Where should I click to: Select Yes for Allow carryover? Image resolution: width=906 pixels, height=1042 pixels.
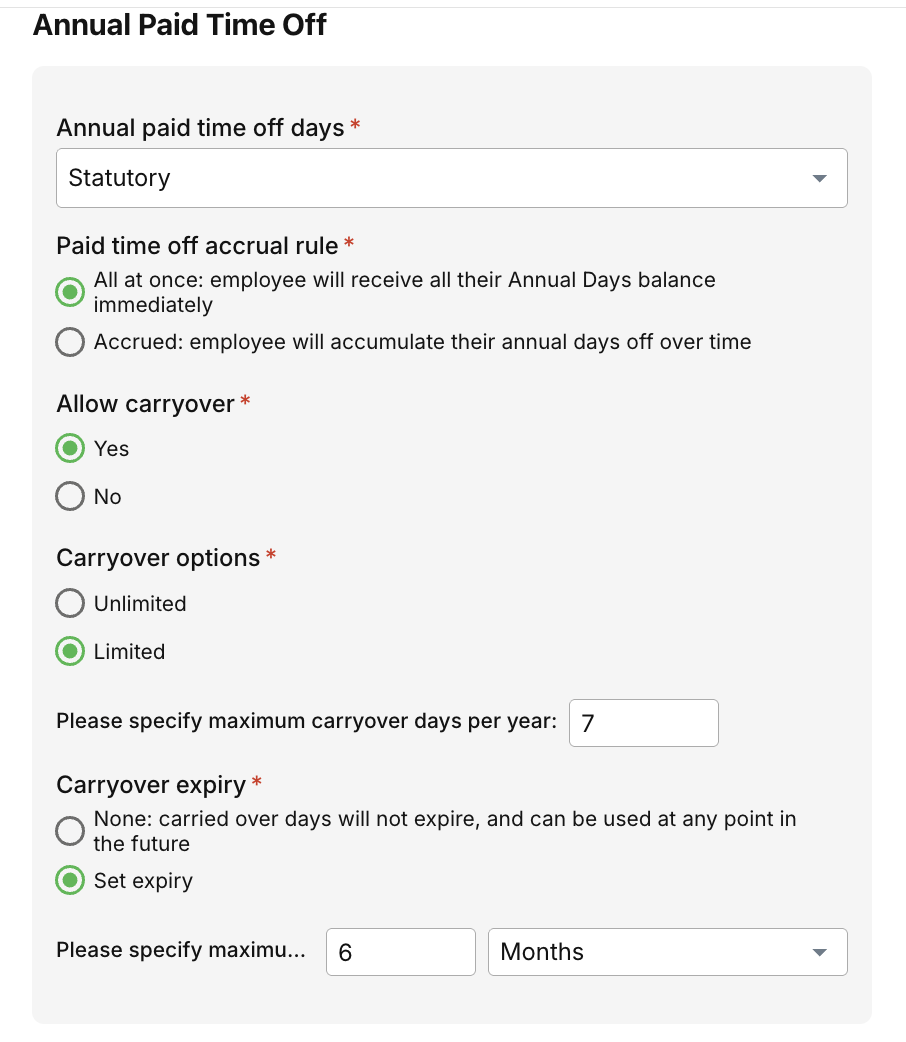70,449
